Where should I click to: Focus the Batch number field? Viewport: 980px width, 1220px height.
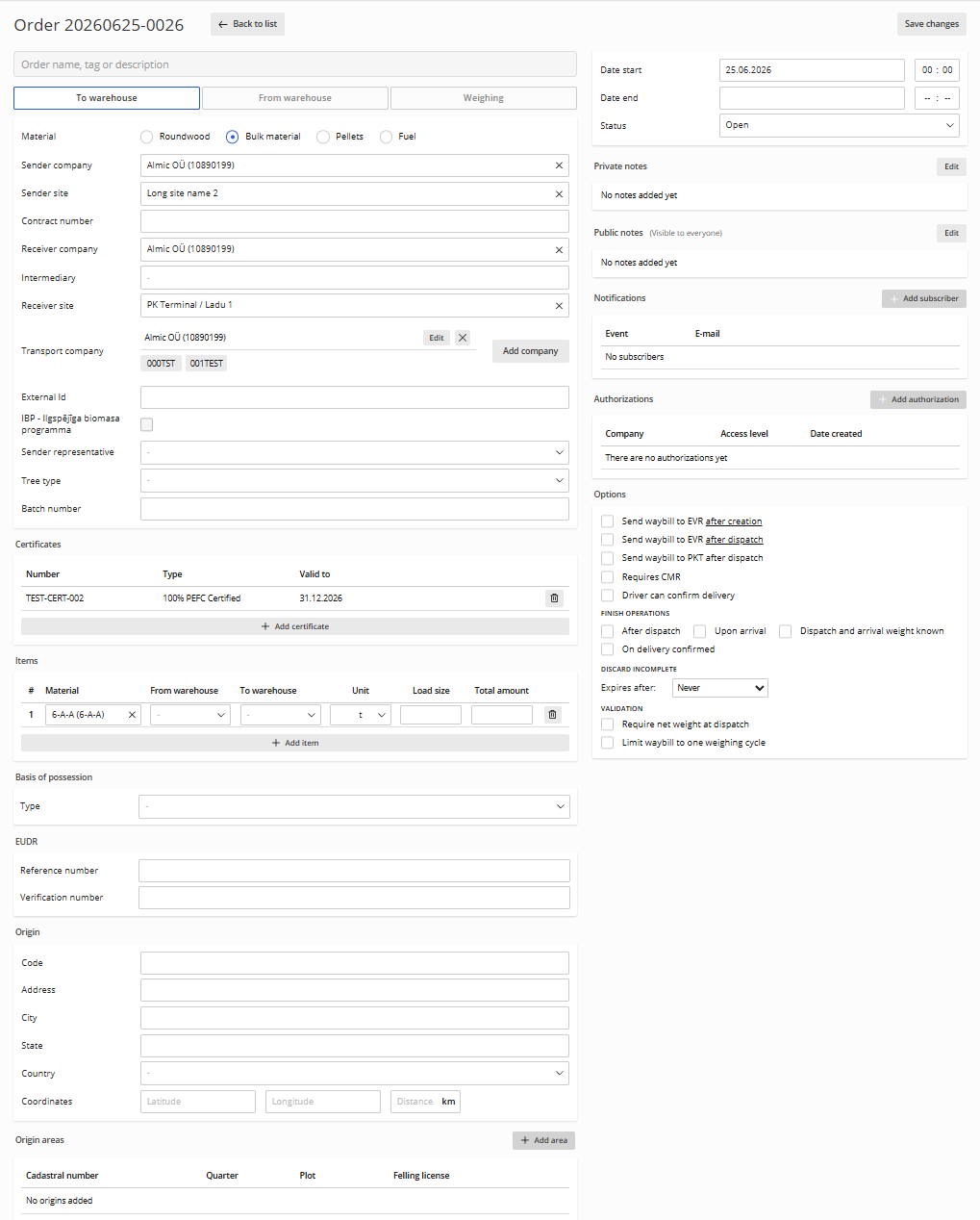(x=355, y=509)
